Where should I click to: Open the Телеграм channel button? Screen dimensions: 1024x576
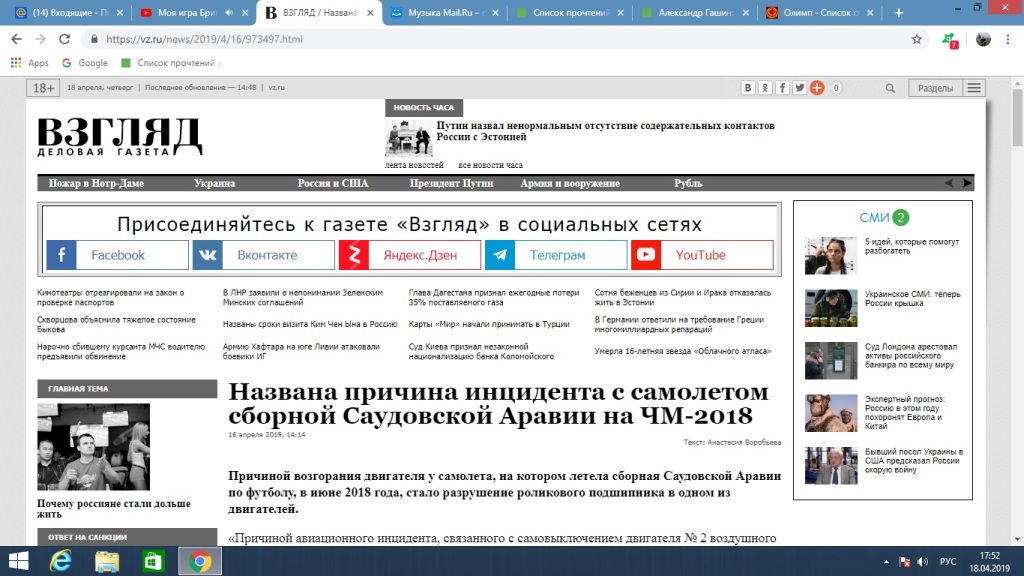pos(556,255)
